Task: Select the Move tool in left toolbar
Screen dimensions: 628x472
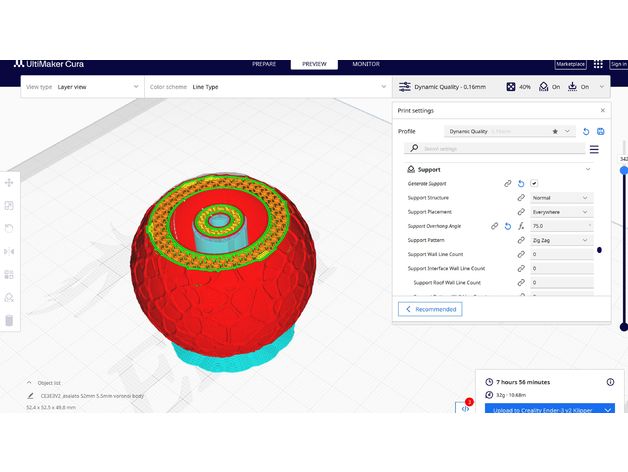Action: 9,183
